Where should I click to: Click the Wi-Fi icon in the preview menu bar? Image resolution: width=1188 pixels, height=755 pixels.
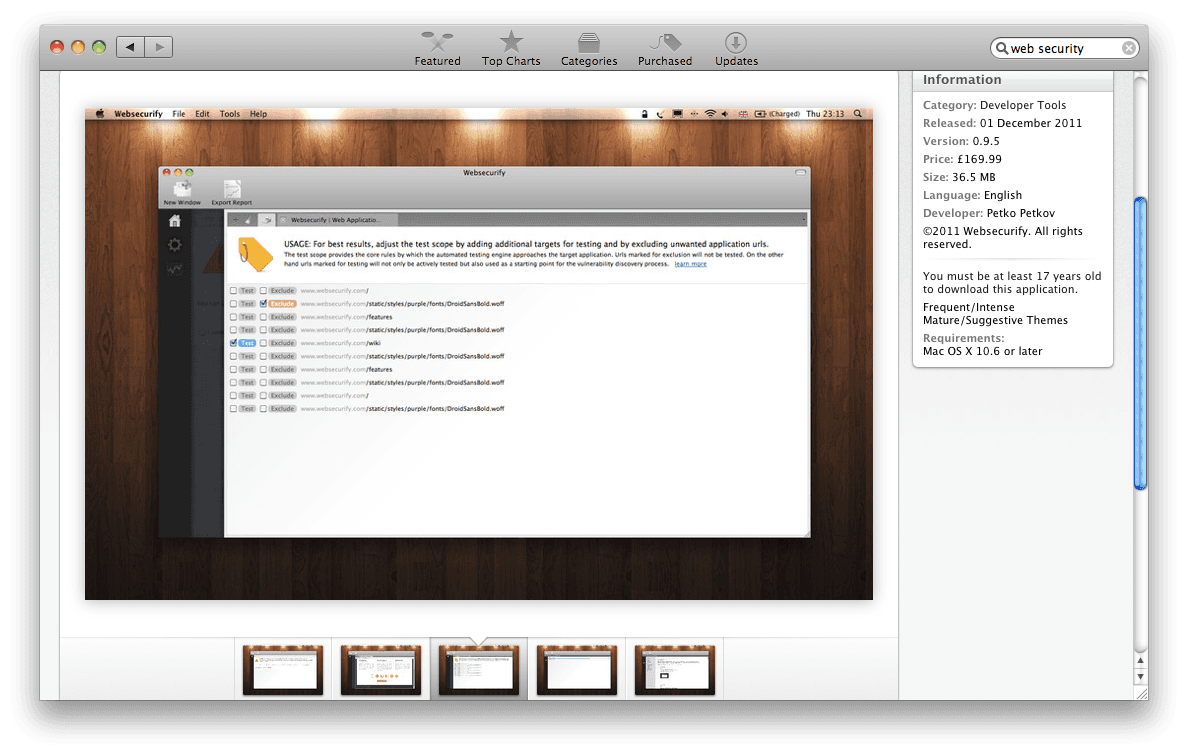pyautogui.click(x=710, y=114)
